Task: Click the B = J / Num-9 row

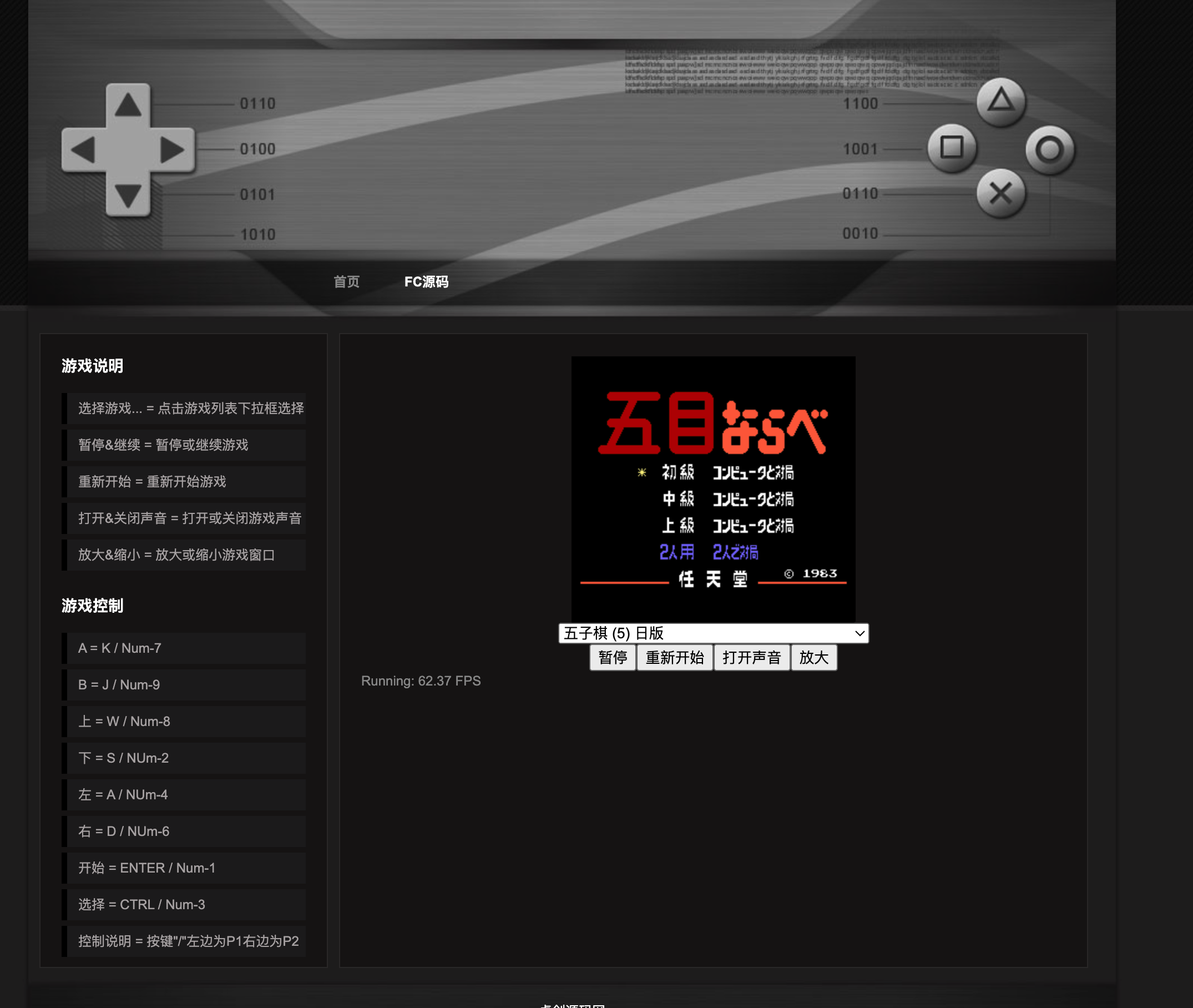Action: (x=184, y=685)
